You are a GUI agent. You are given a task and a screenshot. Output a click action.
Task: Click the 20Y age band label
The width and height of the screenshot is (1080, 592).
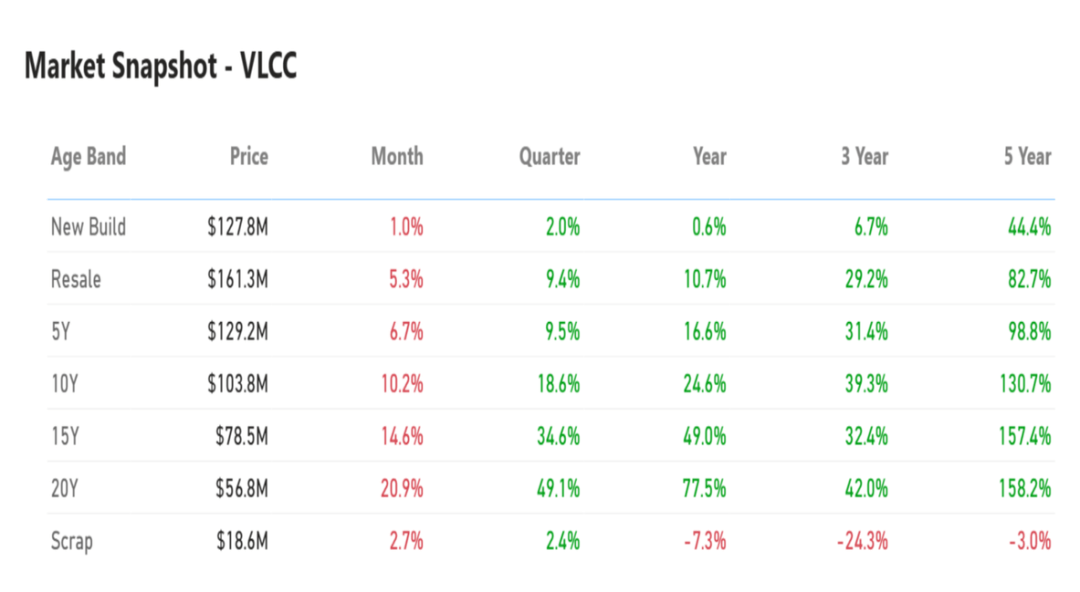(x=66, y=489)
